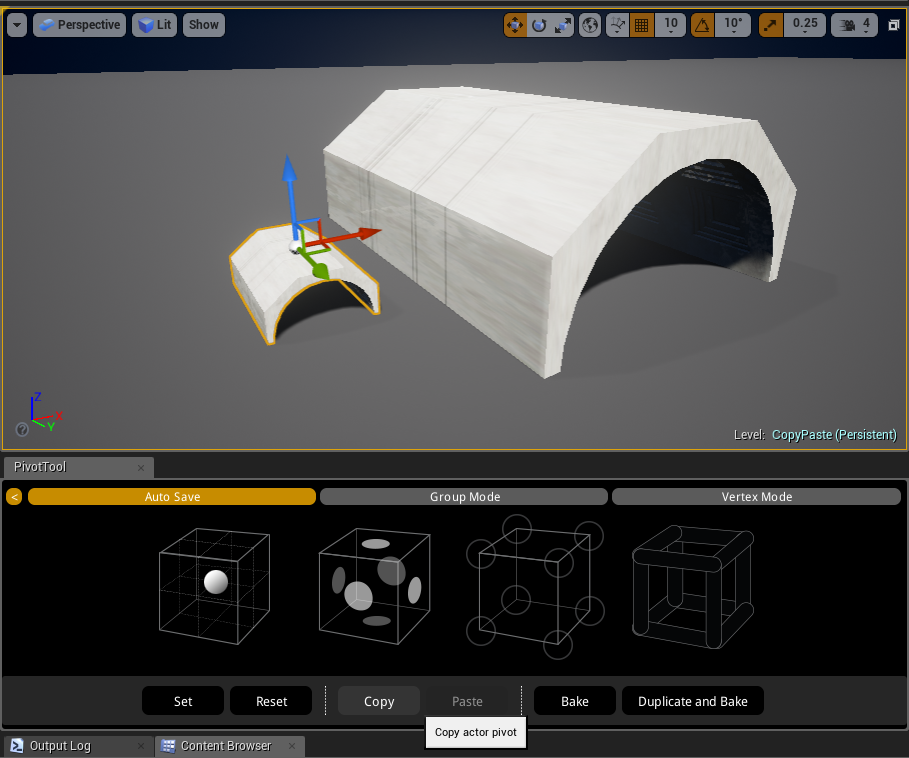The image size is (909, 758).
Task: Open the scale snap 0.25 dropdown
Action: click(804, 25)
